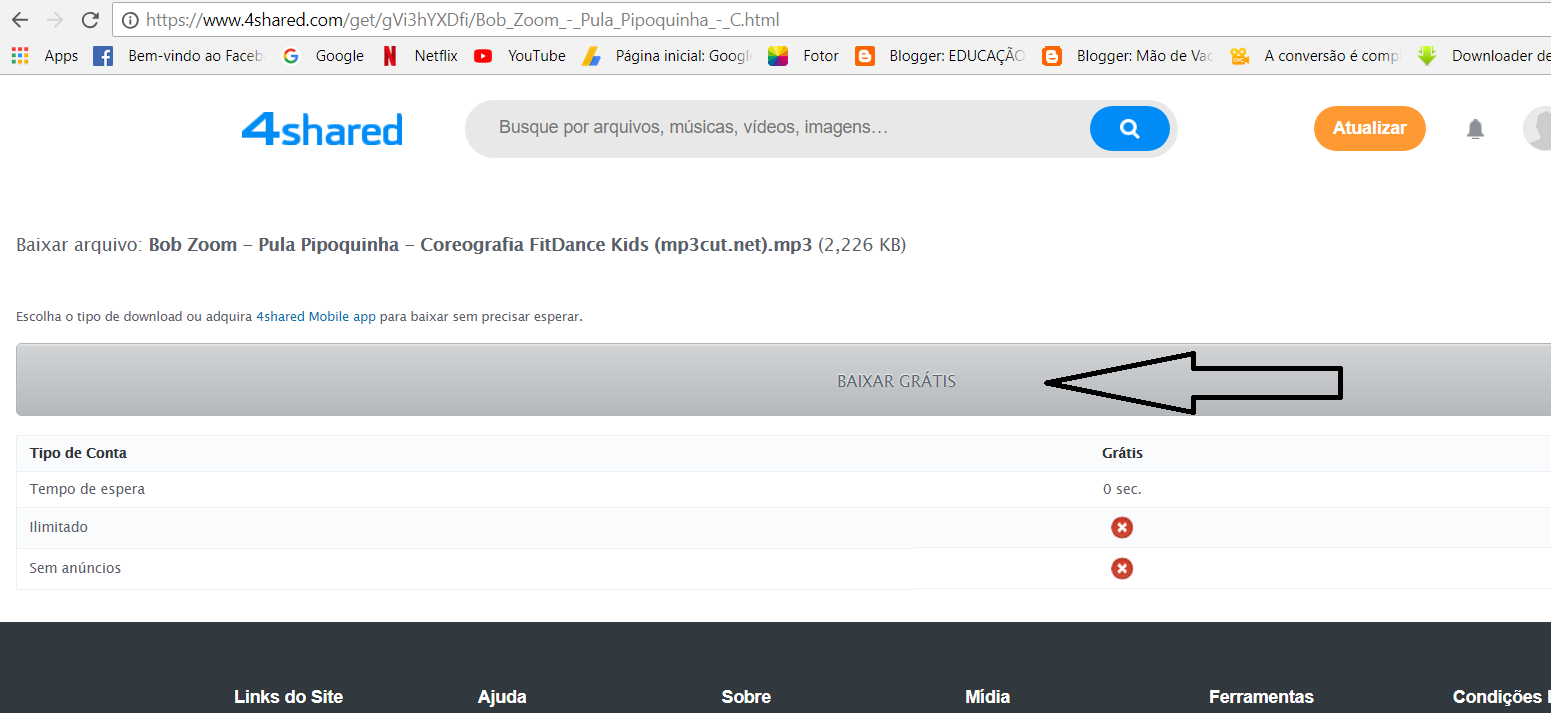This screenshot has height=713, width=1551.
Task: Open the user profile avatar
Action: tap(1537, 129)
